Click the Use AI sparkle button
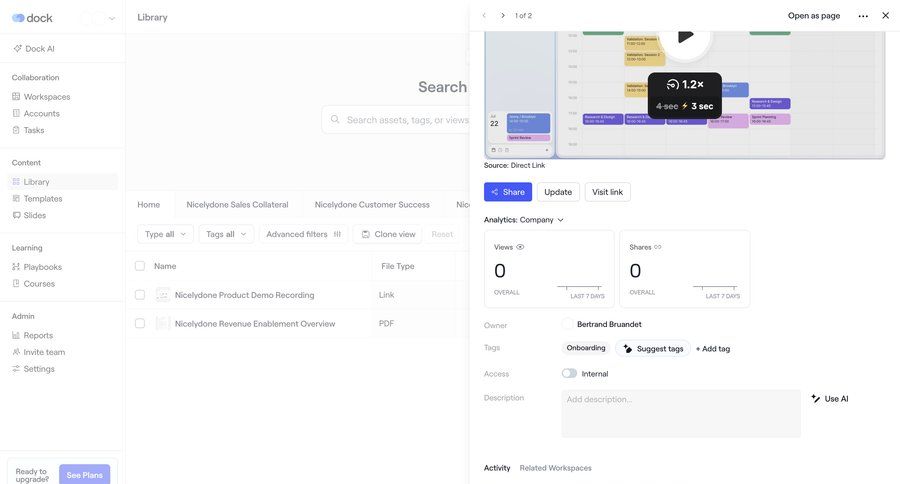The height and width of the screenshot is (484, 900). point(830,398)
